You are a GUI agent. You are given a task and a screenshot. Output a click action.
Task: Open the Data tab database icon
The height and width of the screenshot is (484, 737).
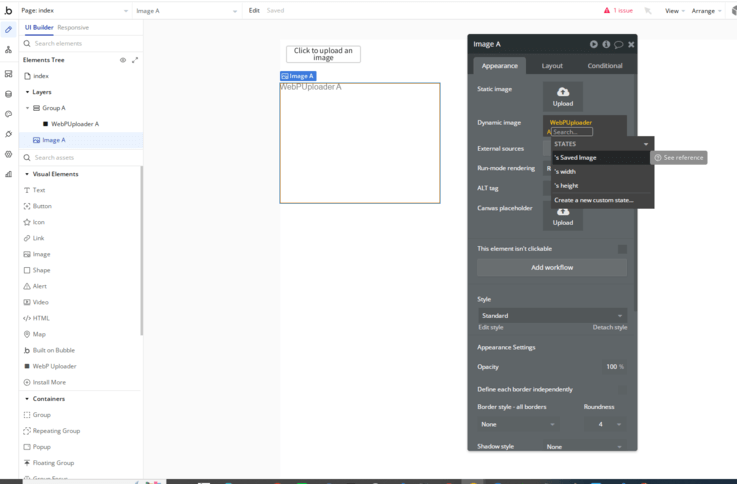tap(8, 94)
